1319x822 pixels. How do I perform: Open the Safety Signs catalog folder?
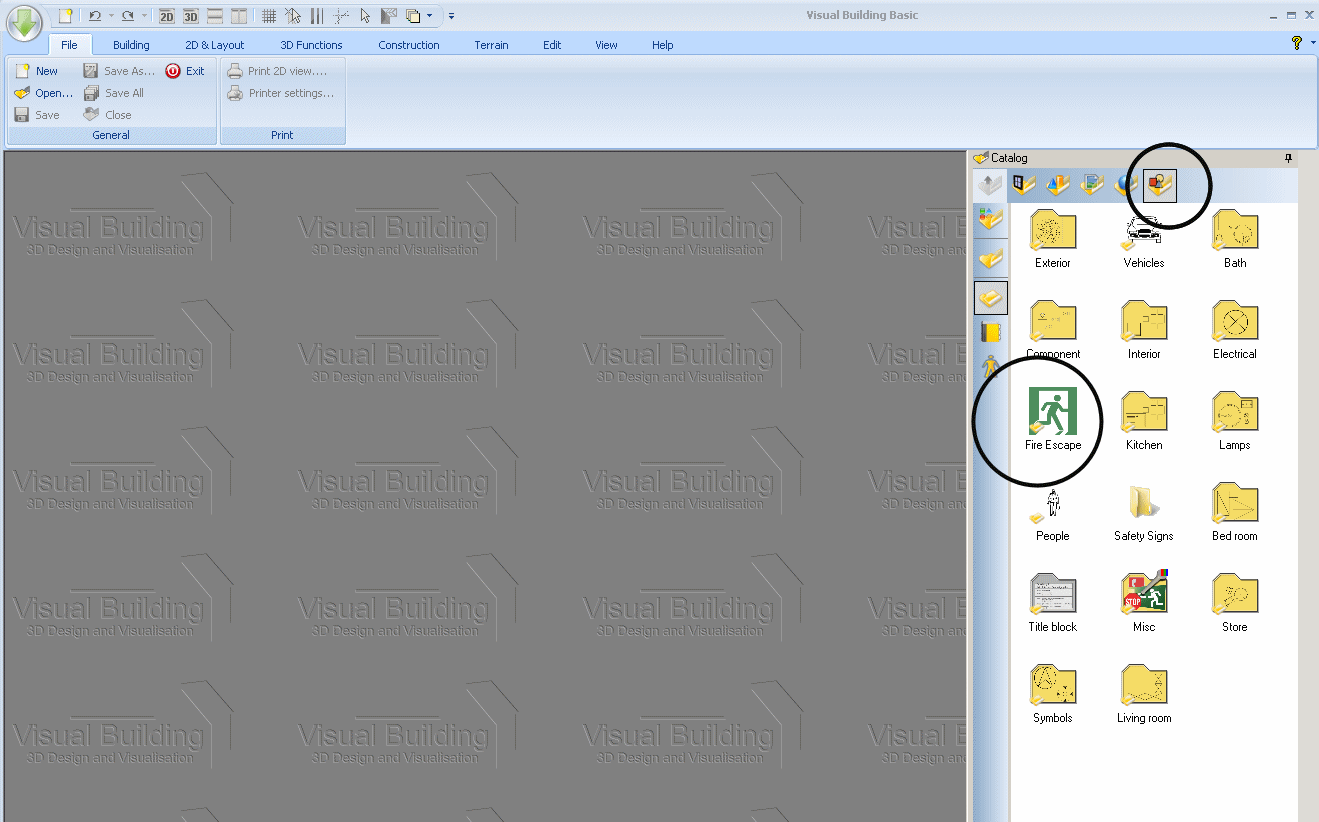coord(1144,513)
